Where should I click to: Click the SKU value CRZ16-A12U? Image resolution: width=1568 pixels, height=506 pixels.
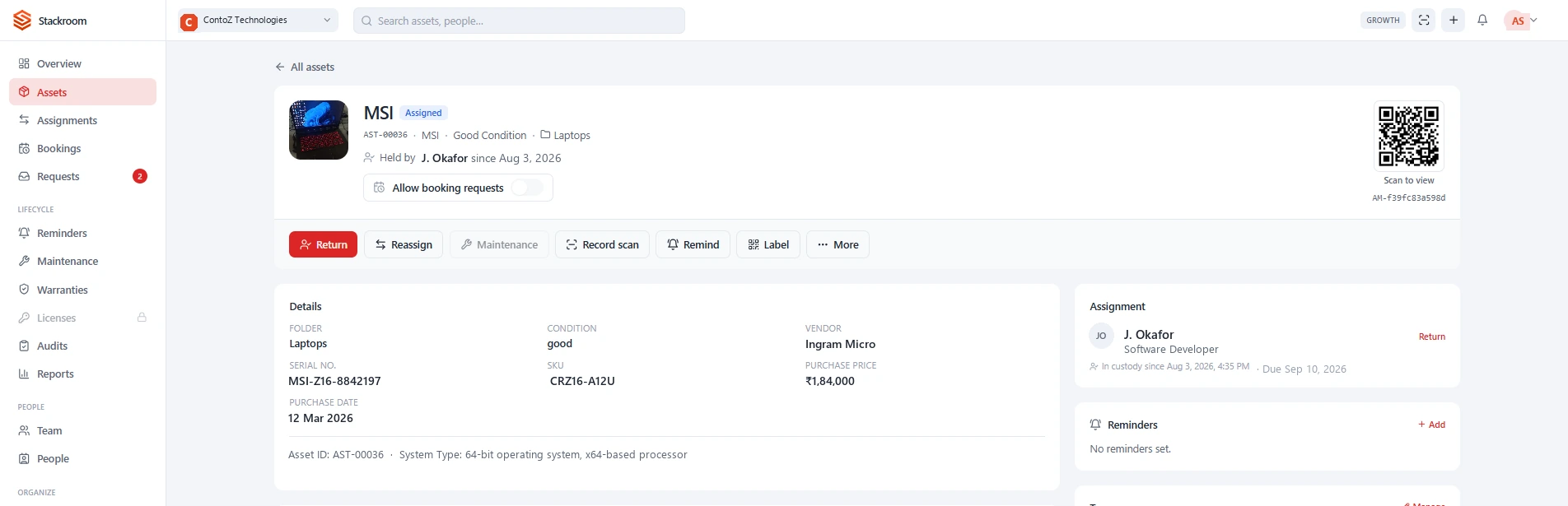582,381
